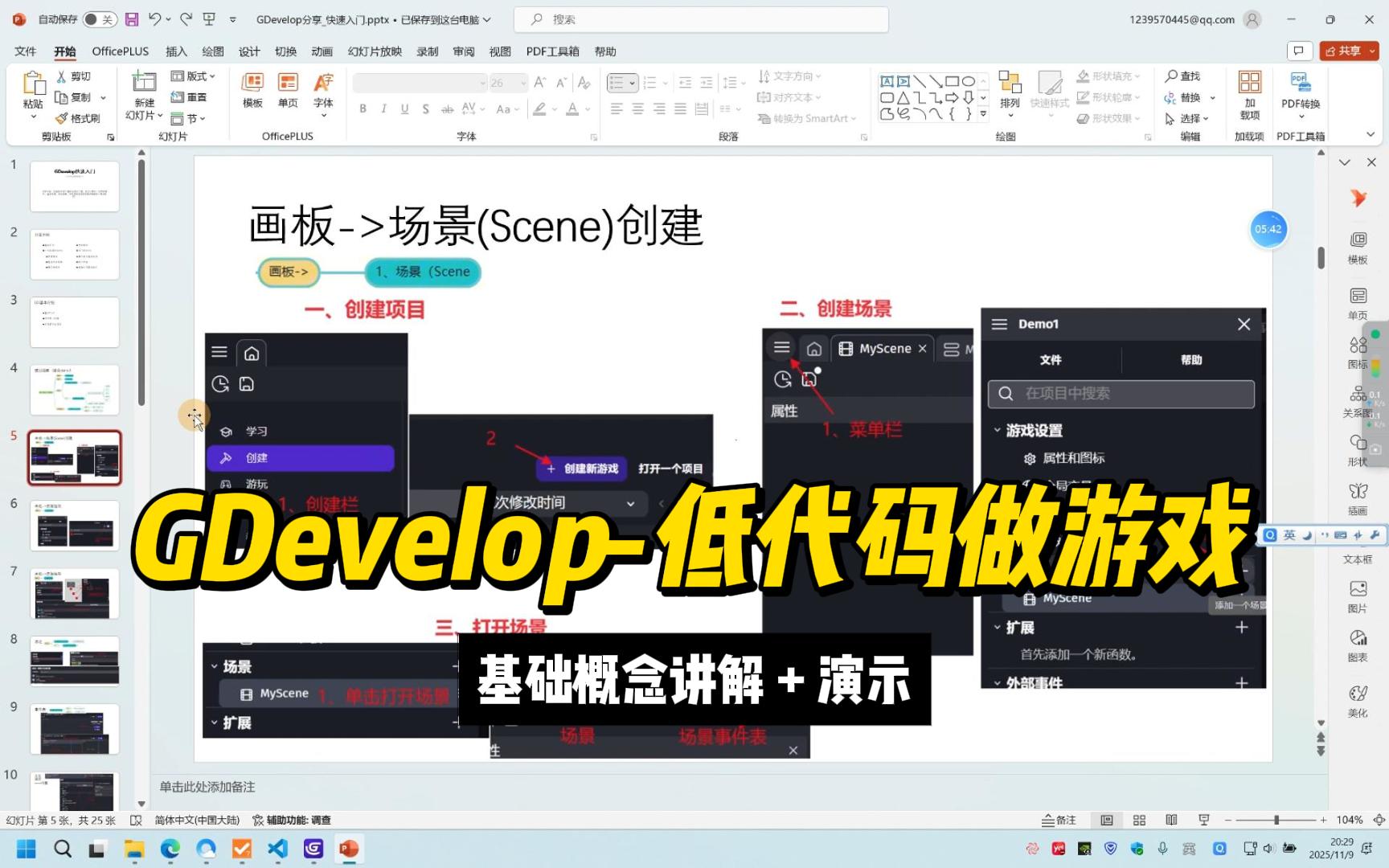Image resolution: width=1389 pixels, height=868 pixels.
Task: Open the font size dropdown
Action: (x=522, y=83)
